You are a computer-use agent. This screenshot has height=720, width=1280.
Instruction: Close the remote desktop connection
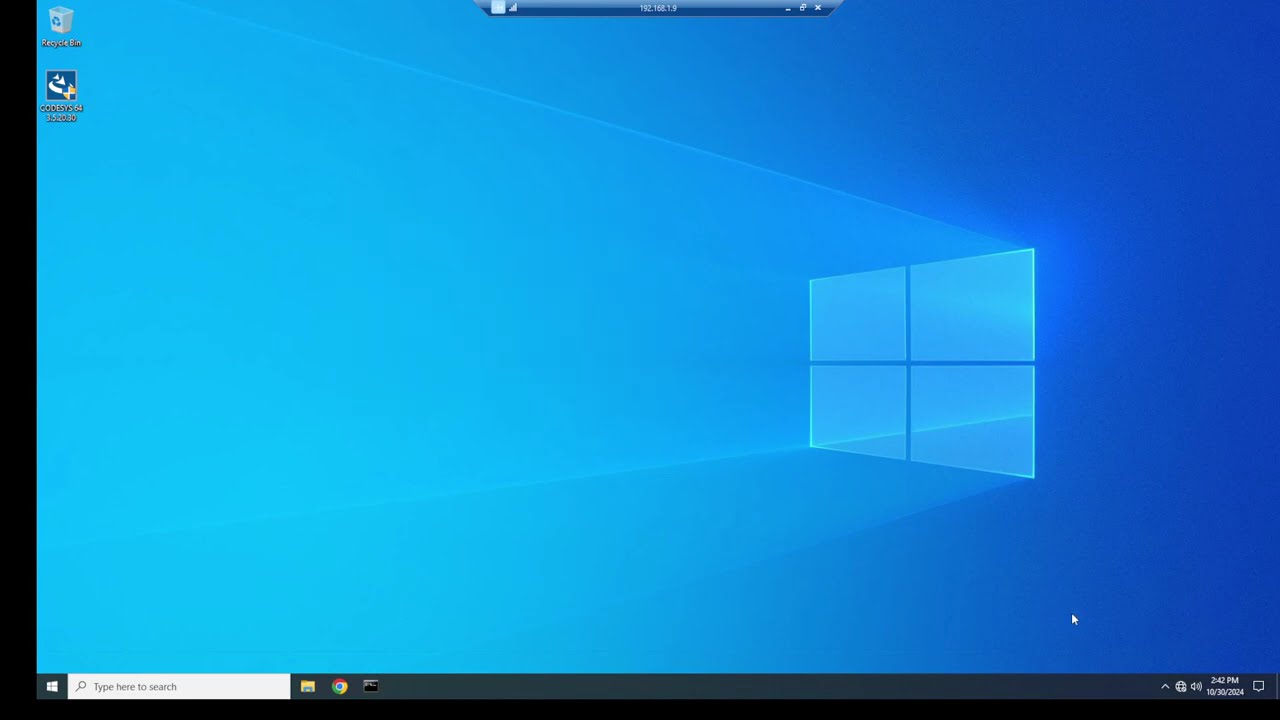tap(817, 8)
